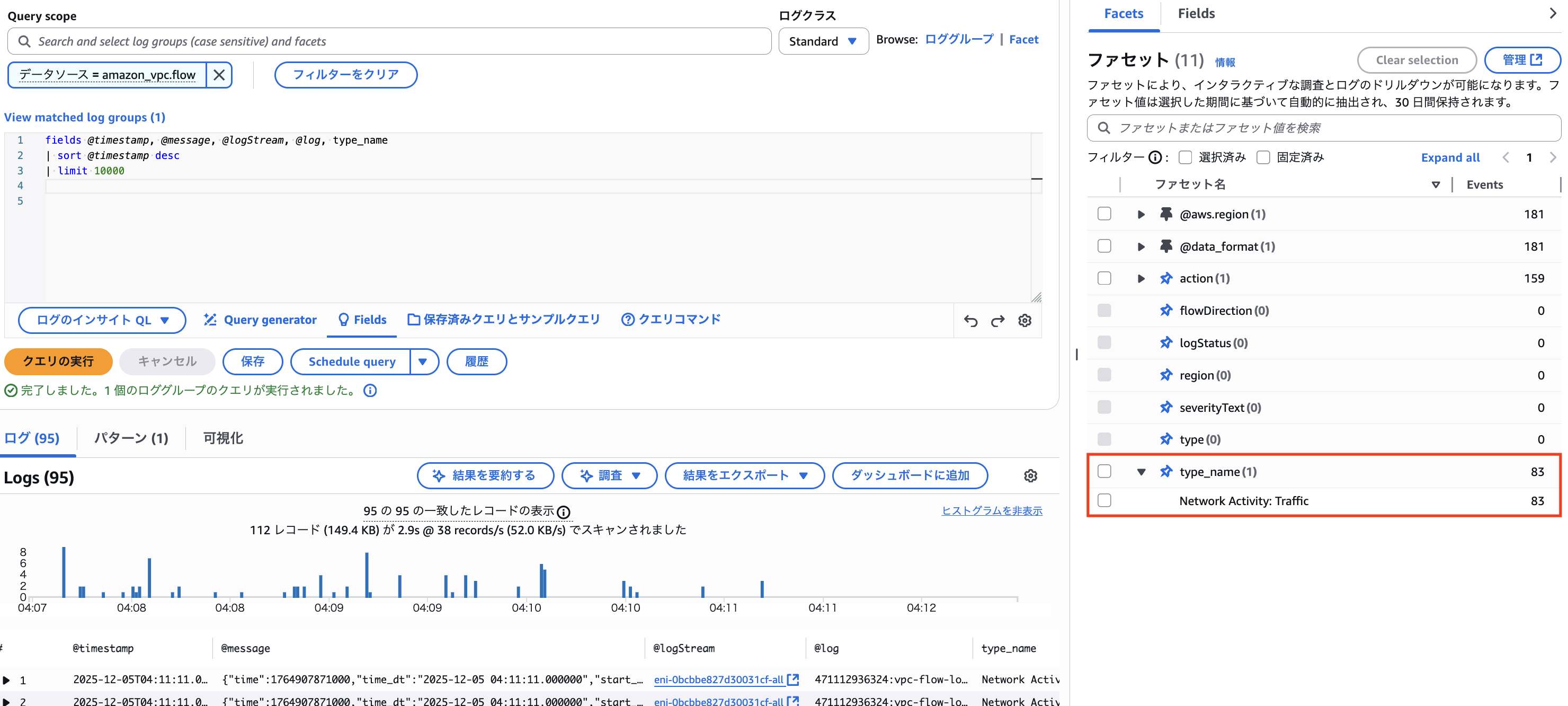Image resolution: width=1568 pixels, height=706 pixels.
Task: Check the Network Activity: Traffic facet value
Action: (1104, 500)
